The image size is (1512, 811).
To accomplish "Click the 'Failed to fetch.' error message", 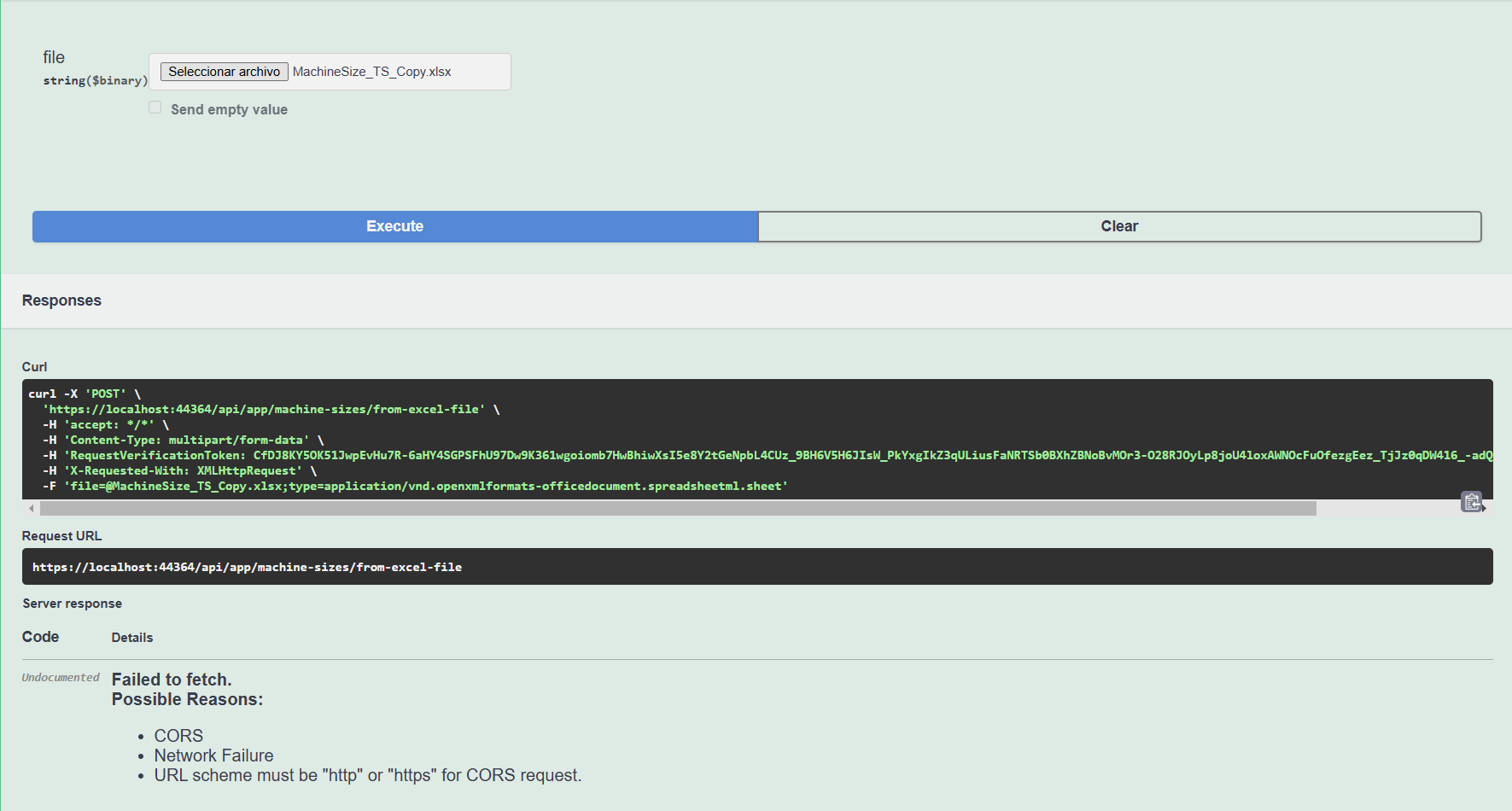I will tap(172, 680).
